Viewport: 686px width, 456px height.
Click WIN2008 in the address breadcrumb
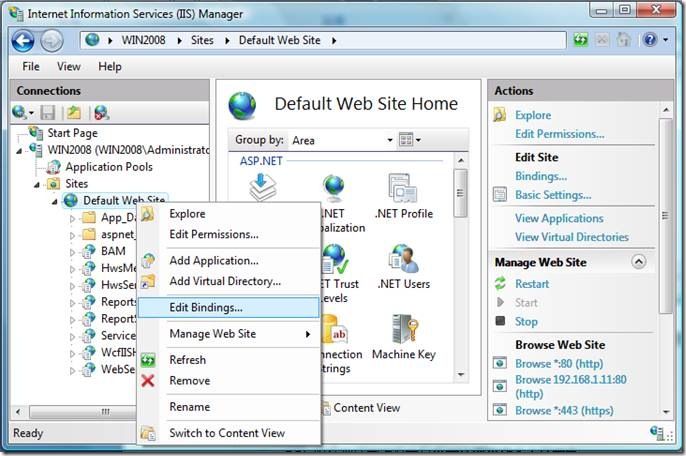(x=144, y=40)
